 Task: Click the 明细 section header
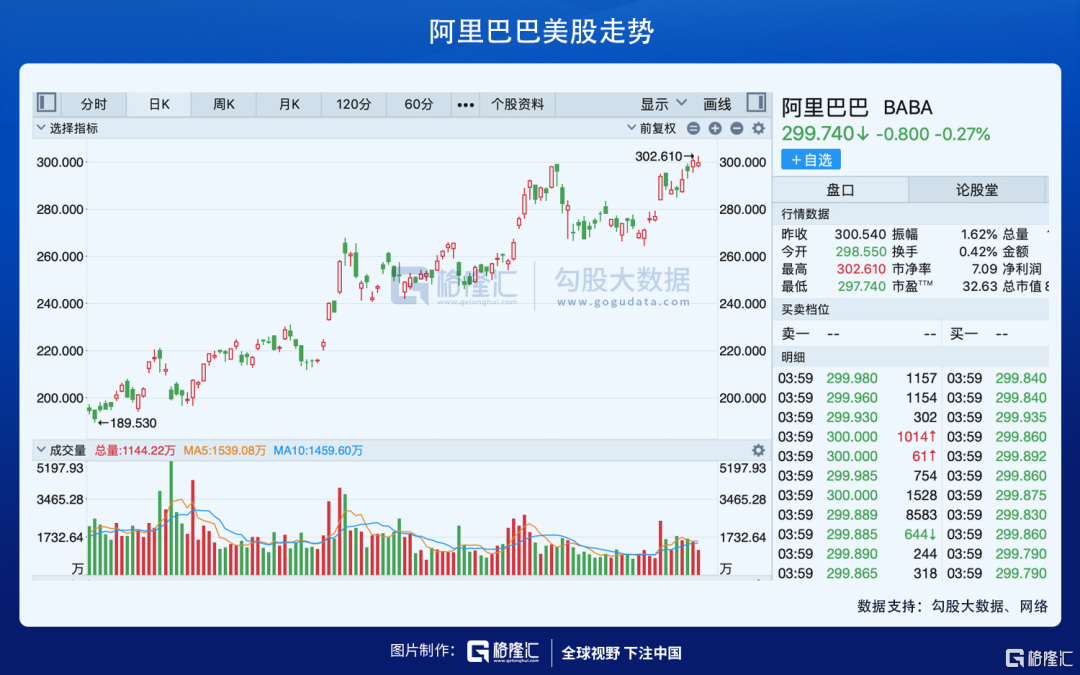pos(793,357)
